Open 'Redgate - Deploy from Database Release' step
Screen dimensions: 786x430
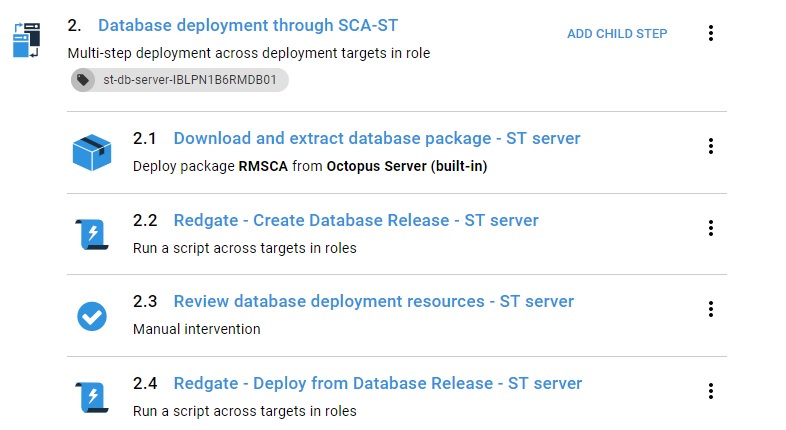point(377,383)
